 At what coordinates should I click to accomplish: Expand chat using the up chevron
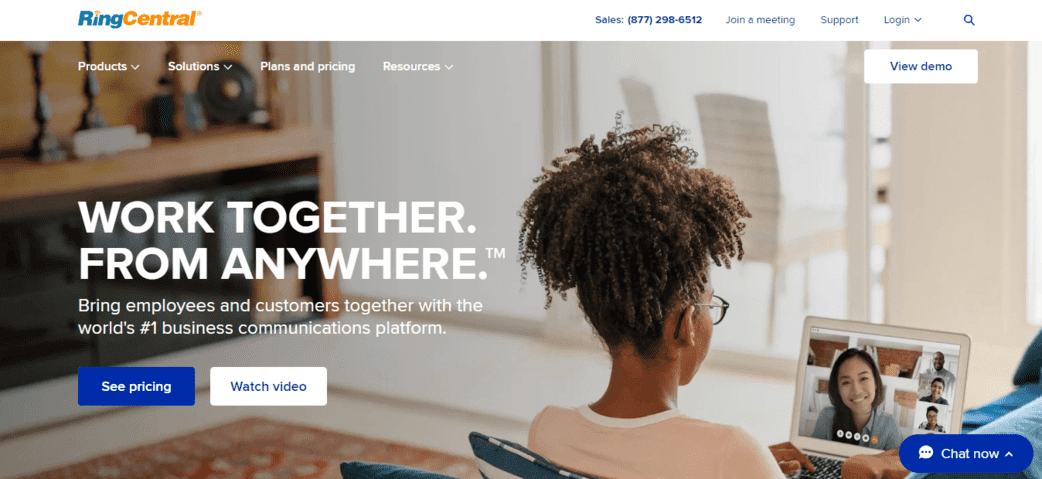[x=1009, y=454]
